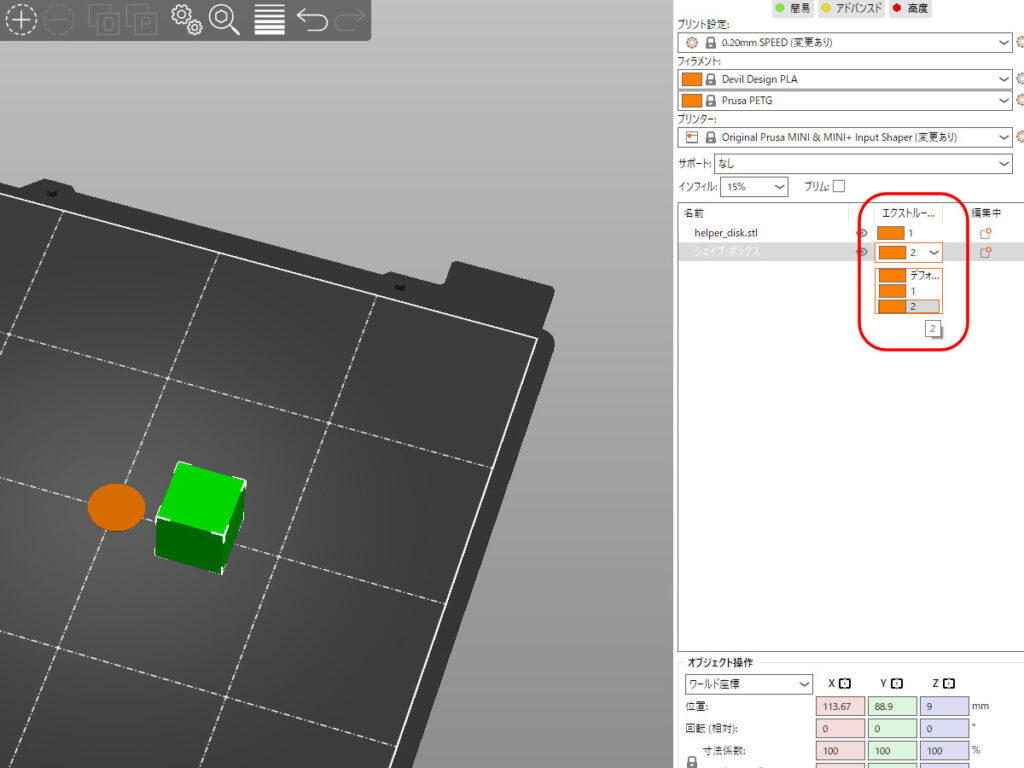Click the X axis mirror icon
This screenshot has height=768, width=1024.
tap(844, 683)
